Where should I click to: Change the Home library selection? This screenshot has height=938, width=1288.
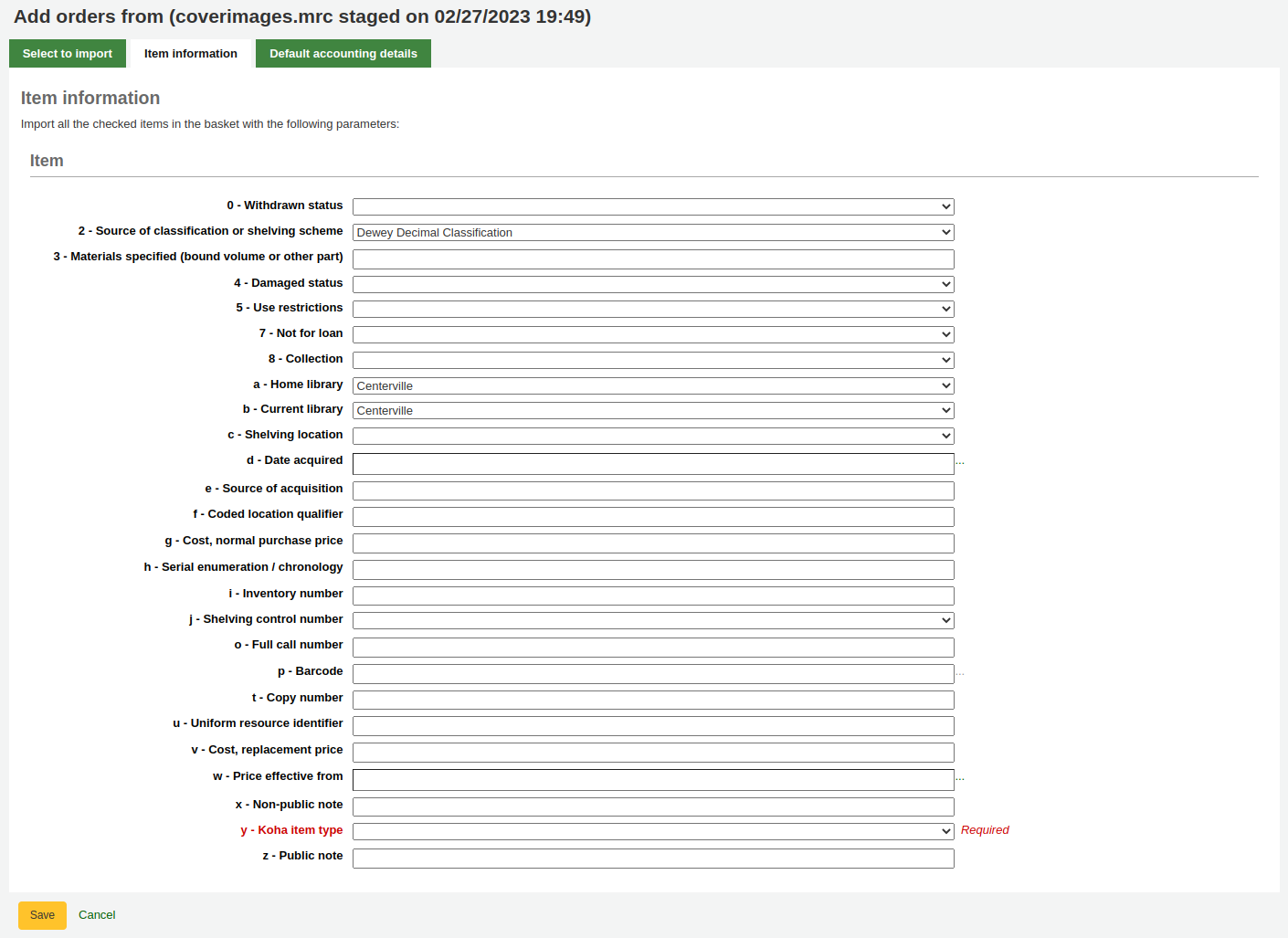pos(652,385)
